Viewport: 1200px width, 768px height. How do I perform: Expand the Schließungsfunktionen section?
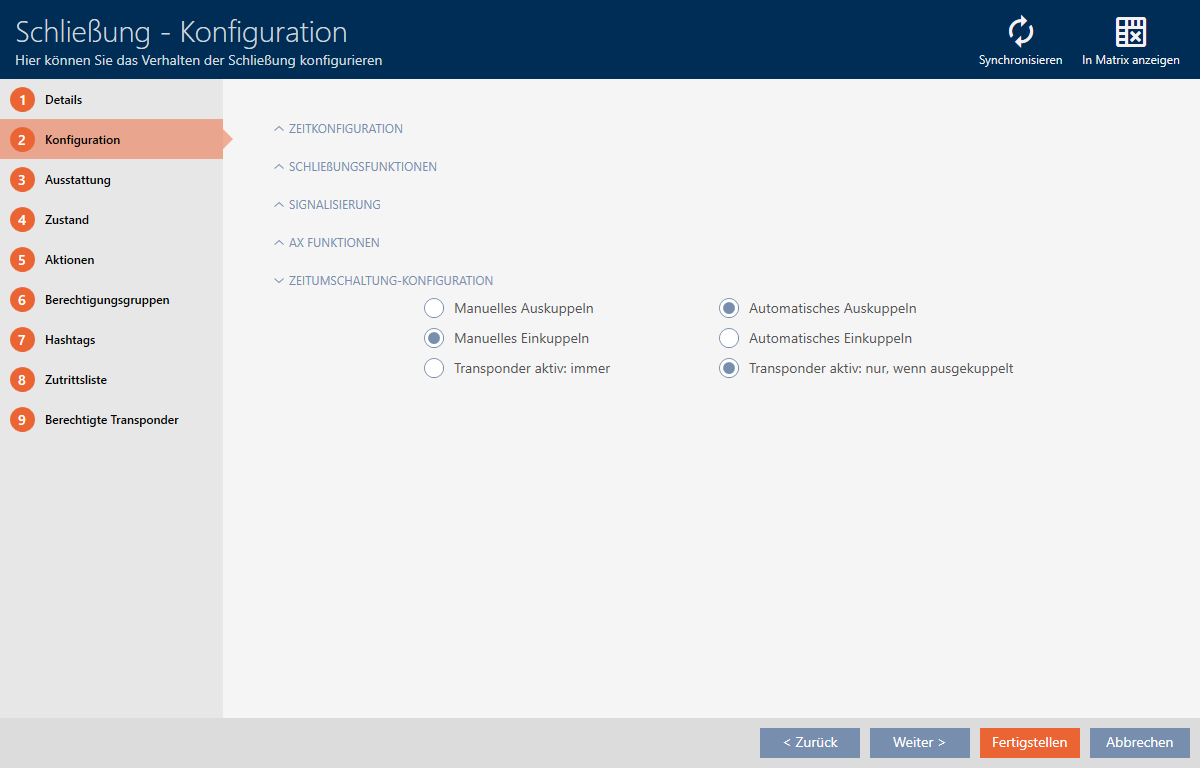click(x=362, y=167)
